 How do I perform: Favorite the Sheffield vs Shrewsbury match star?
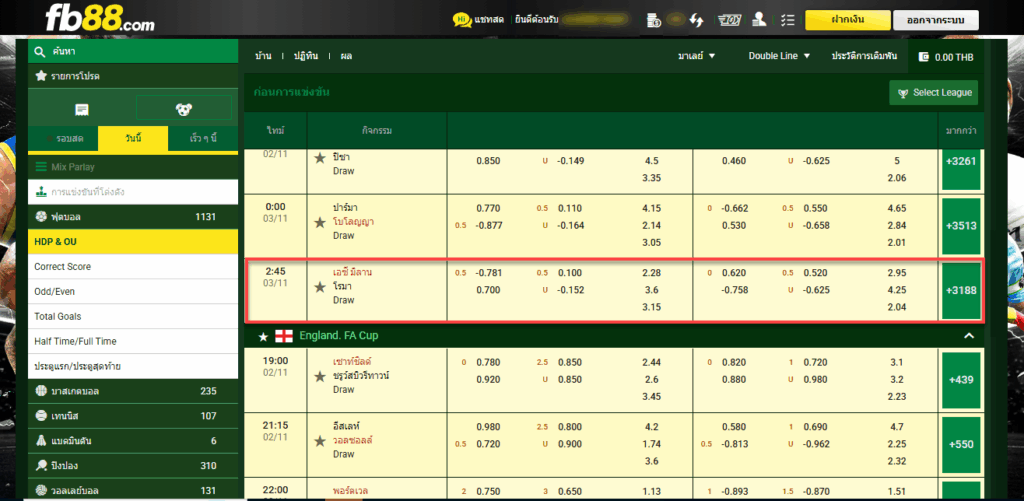click(320, 376)
